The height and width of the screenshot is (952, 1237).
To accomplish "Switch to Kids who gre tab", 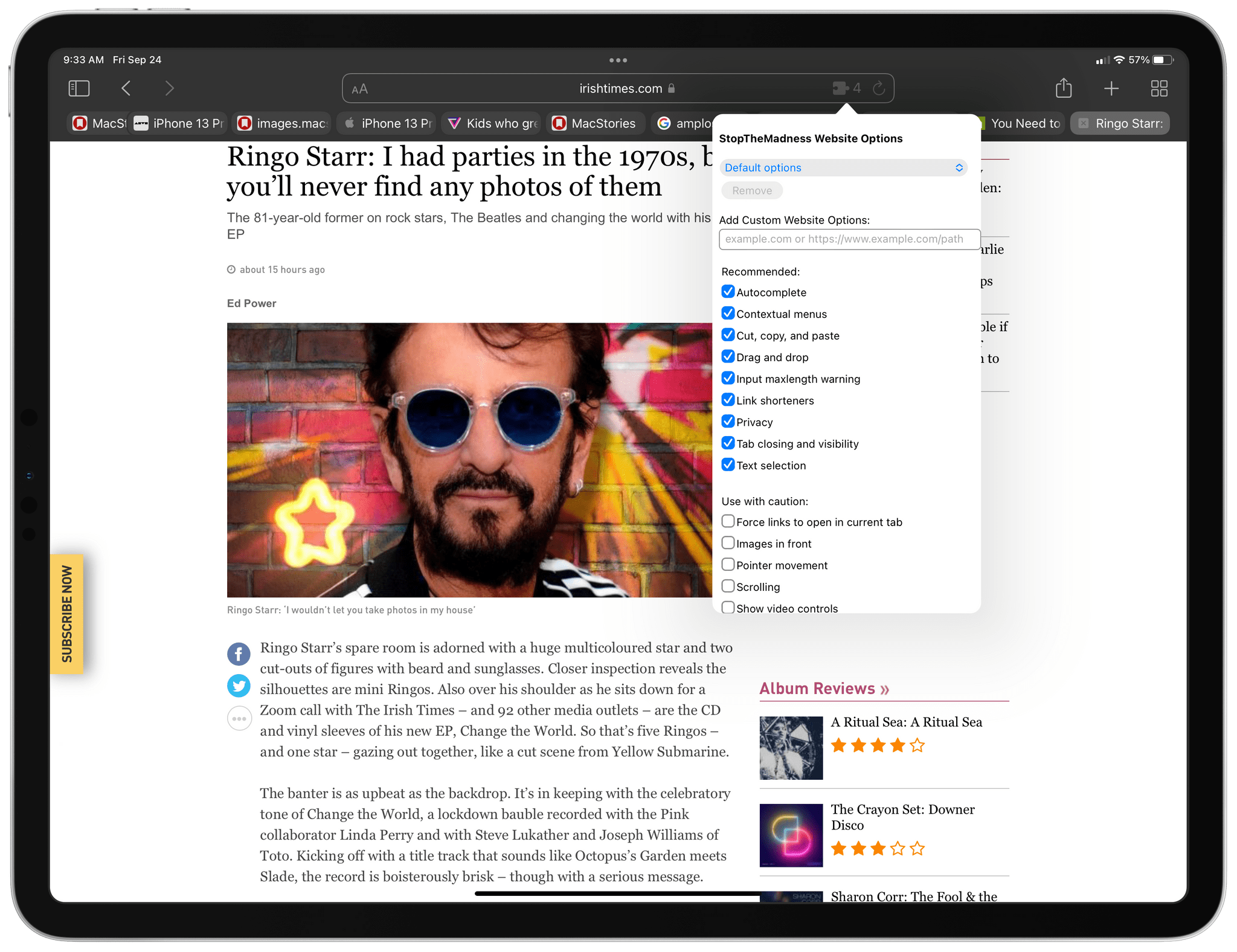I will pyautogui.click(x=492, y=123).
